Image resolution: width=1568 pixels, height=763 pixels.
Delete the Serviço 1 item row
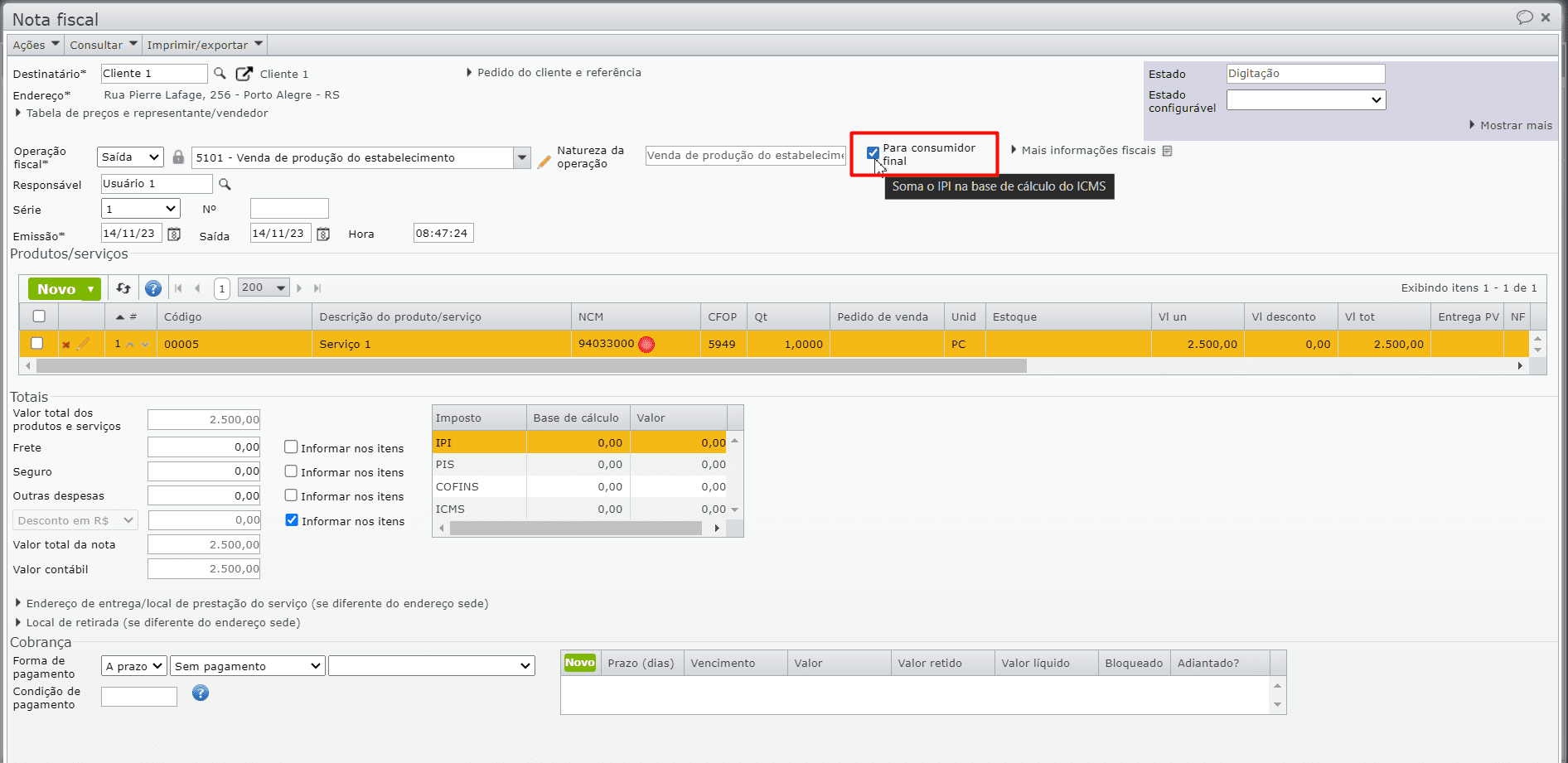click(x=66, y=345)
